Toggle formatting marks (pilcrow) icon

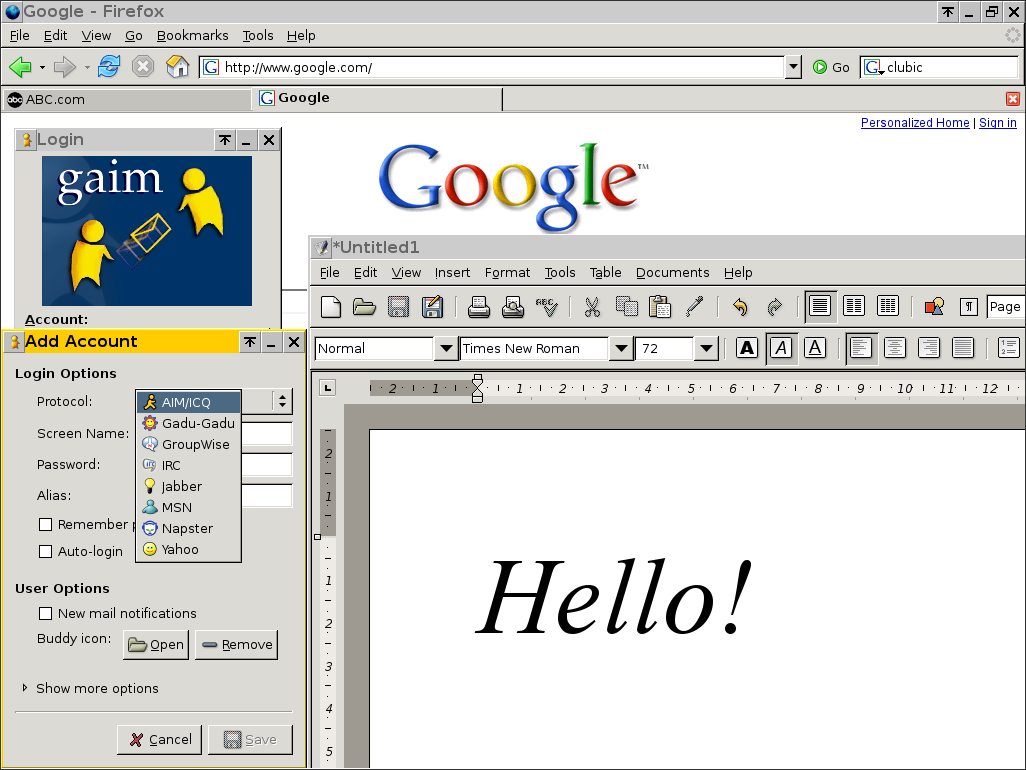[968, 307]
